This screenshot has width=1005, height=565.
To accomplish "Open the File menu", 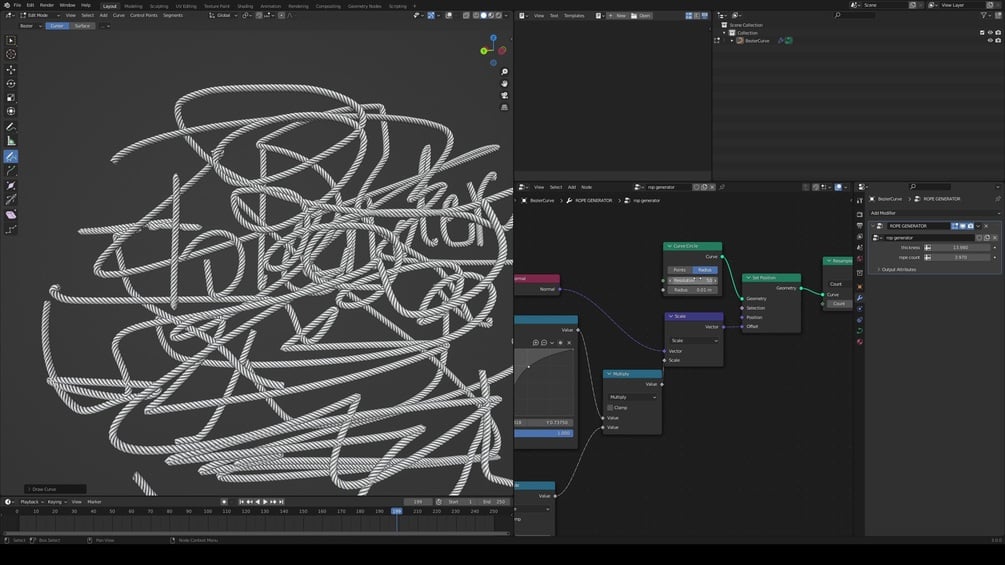I will pos(17,5).
